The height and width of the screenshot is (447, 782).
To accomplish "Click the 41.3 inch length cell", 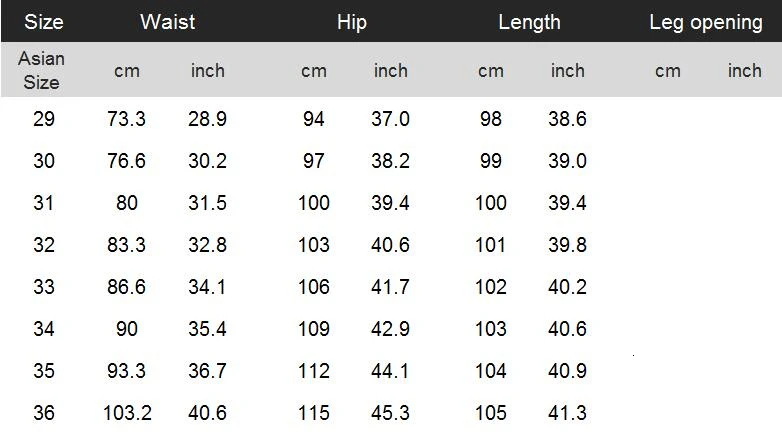I will (x=567, y=413).
